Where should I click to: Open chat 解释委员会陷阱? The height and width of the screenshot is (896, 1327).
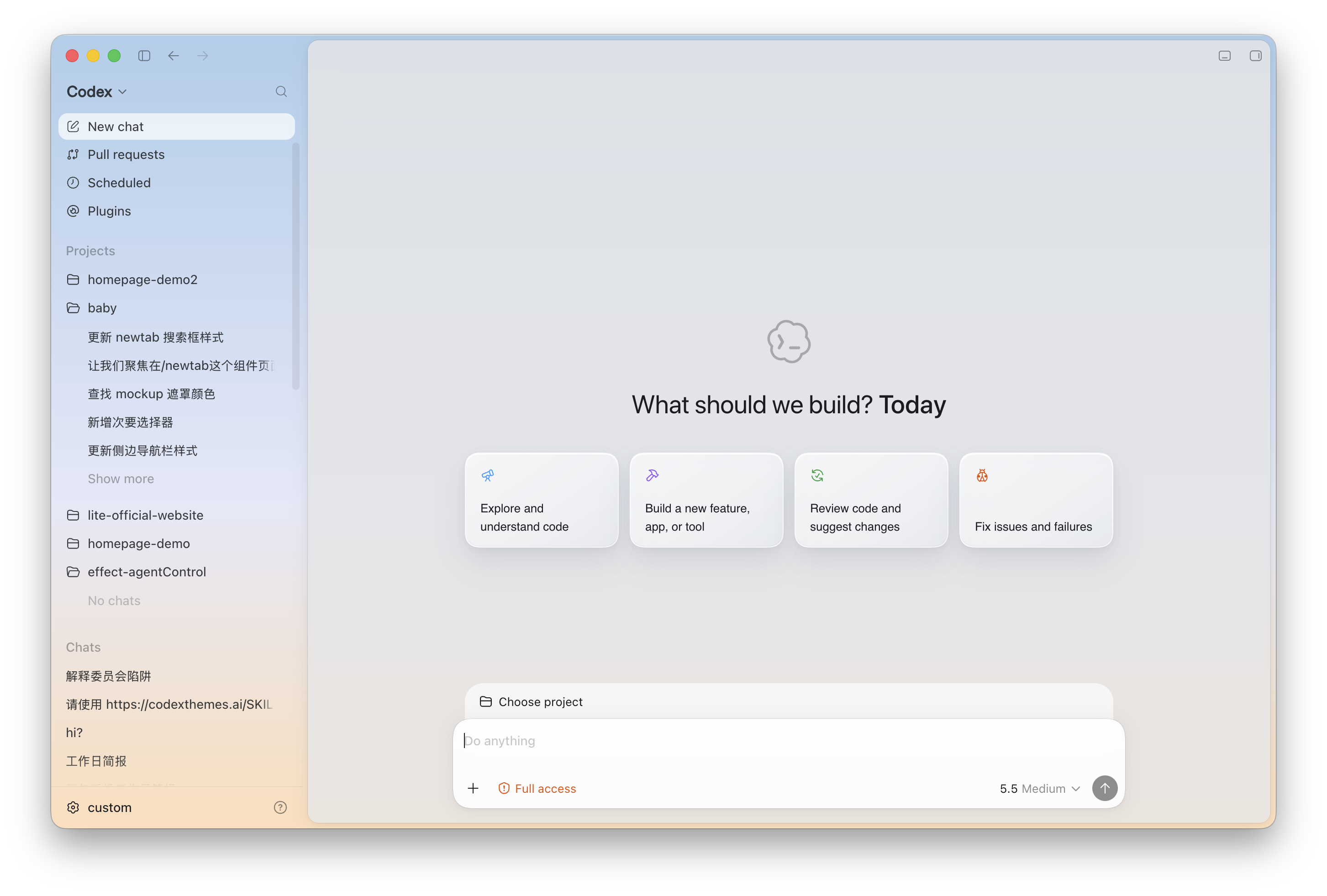click(176, 676)
